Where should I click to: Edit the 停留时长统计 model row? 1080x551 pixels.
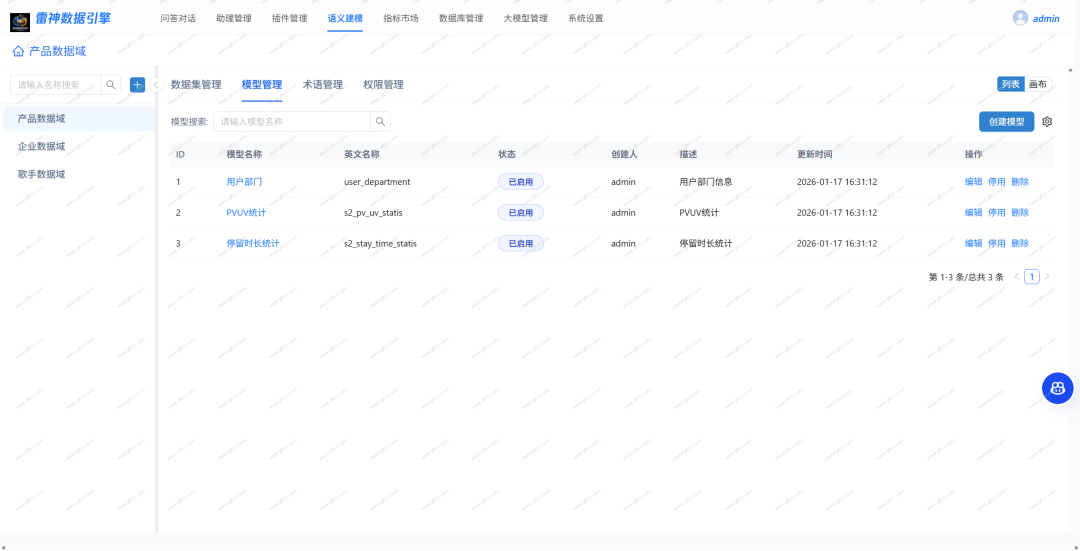click(973, 243)
